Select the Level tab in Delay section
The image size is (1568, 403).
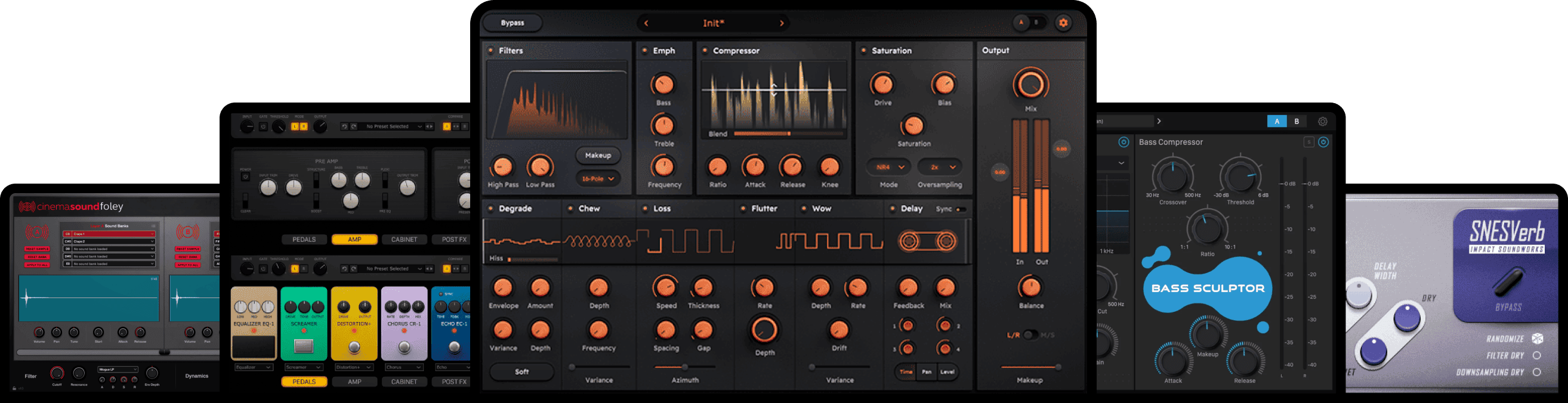pos(947,371)
